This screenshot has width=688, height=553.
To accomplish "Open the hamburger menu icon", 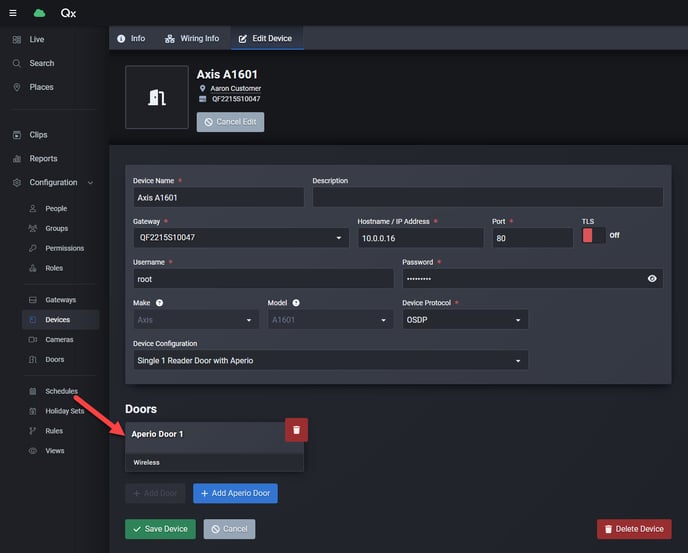I will (x=13, y=13).
